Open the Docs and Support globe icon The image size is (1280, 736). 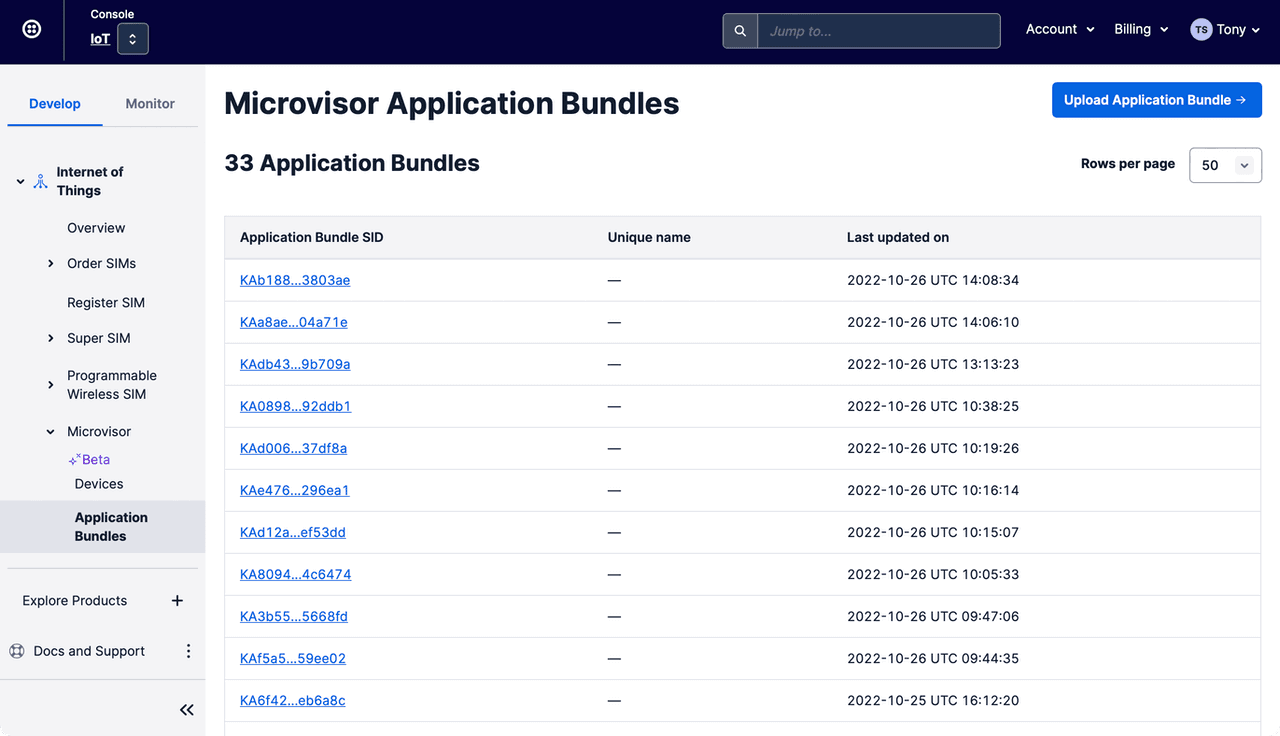tap(16, 650)
